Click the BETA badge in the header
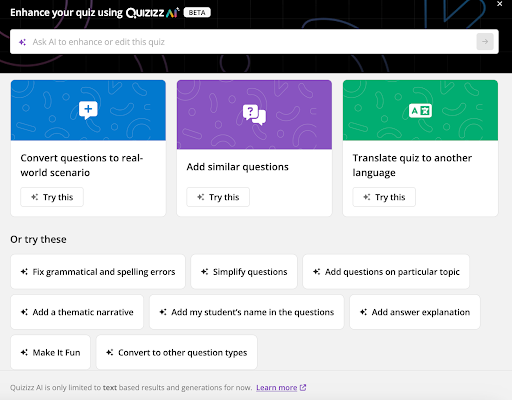Screen dimensions: 512x400 [197, 13]
